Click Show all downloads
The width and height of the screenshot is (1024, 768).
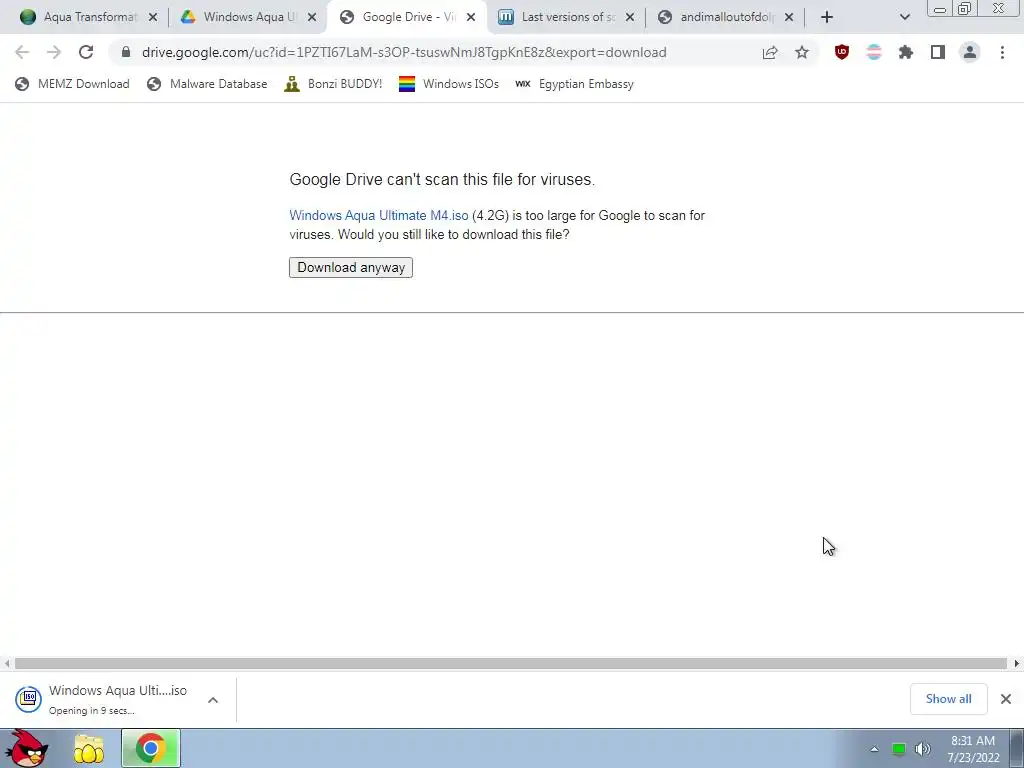(948, 699)
